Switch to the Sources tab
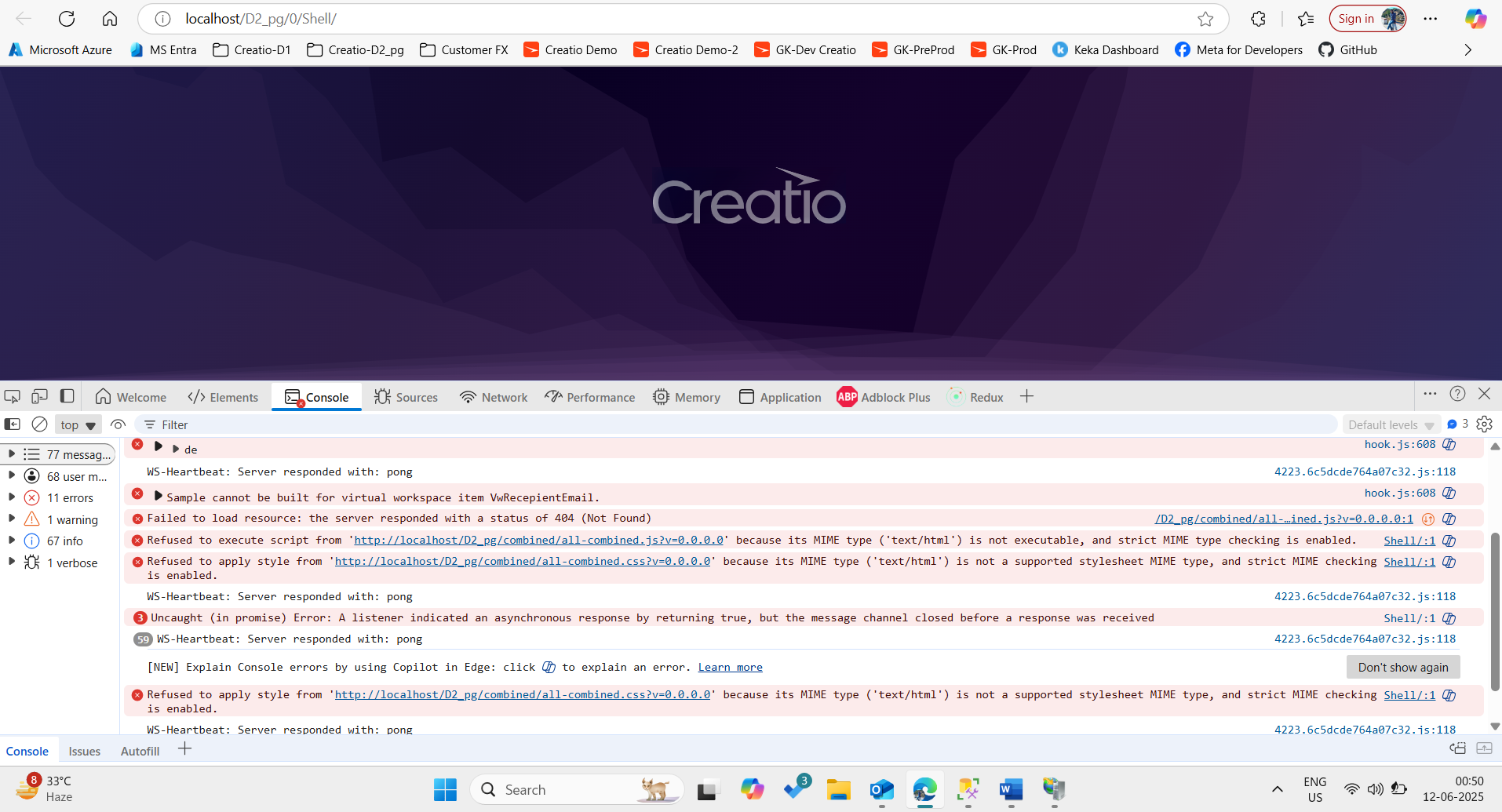This screenshot has height=812, width=1502. (x=406, y=397)
